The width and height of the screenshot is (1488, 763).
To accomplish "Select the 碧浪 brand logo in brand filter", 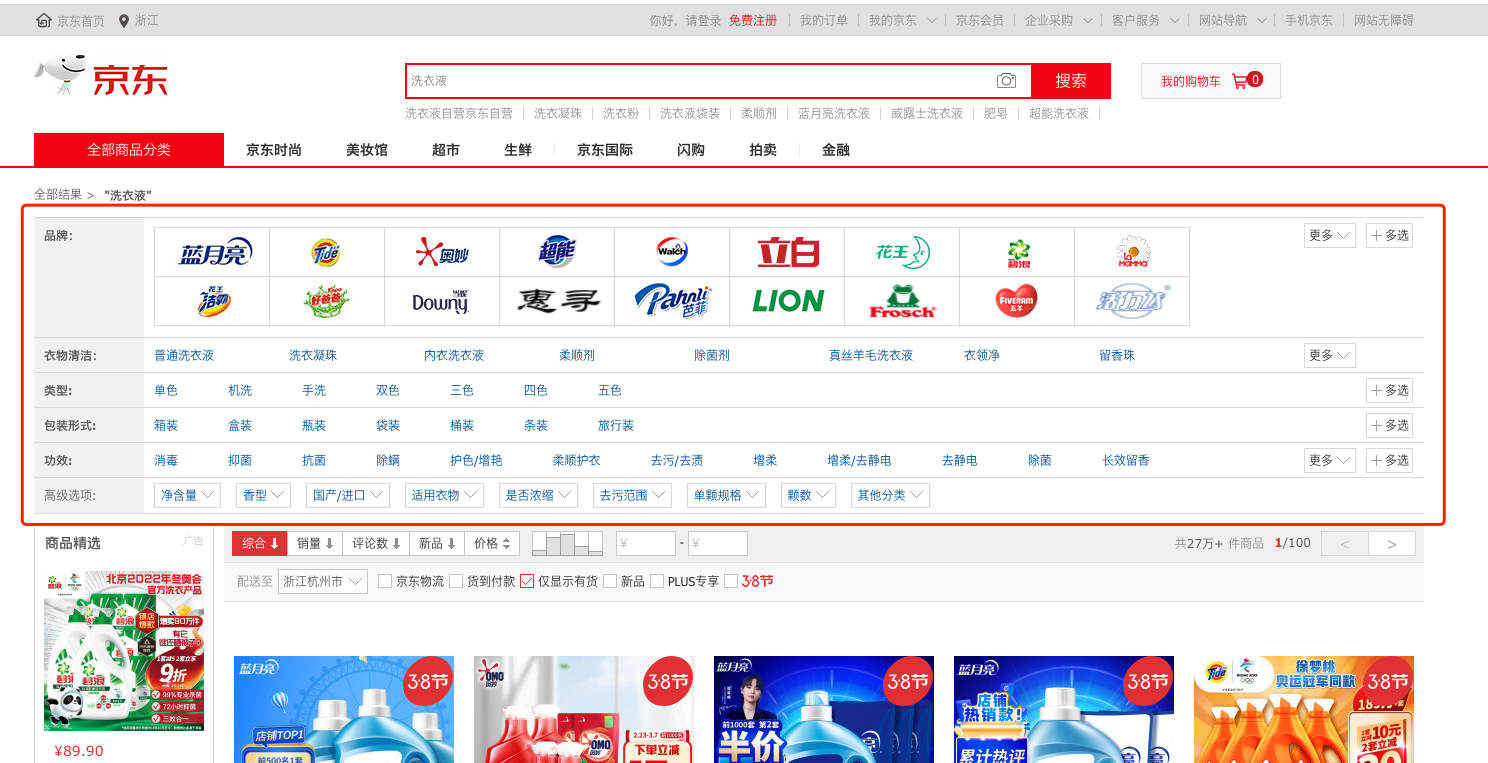I will [1017, 253].
